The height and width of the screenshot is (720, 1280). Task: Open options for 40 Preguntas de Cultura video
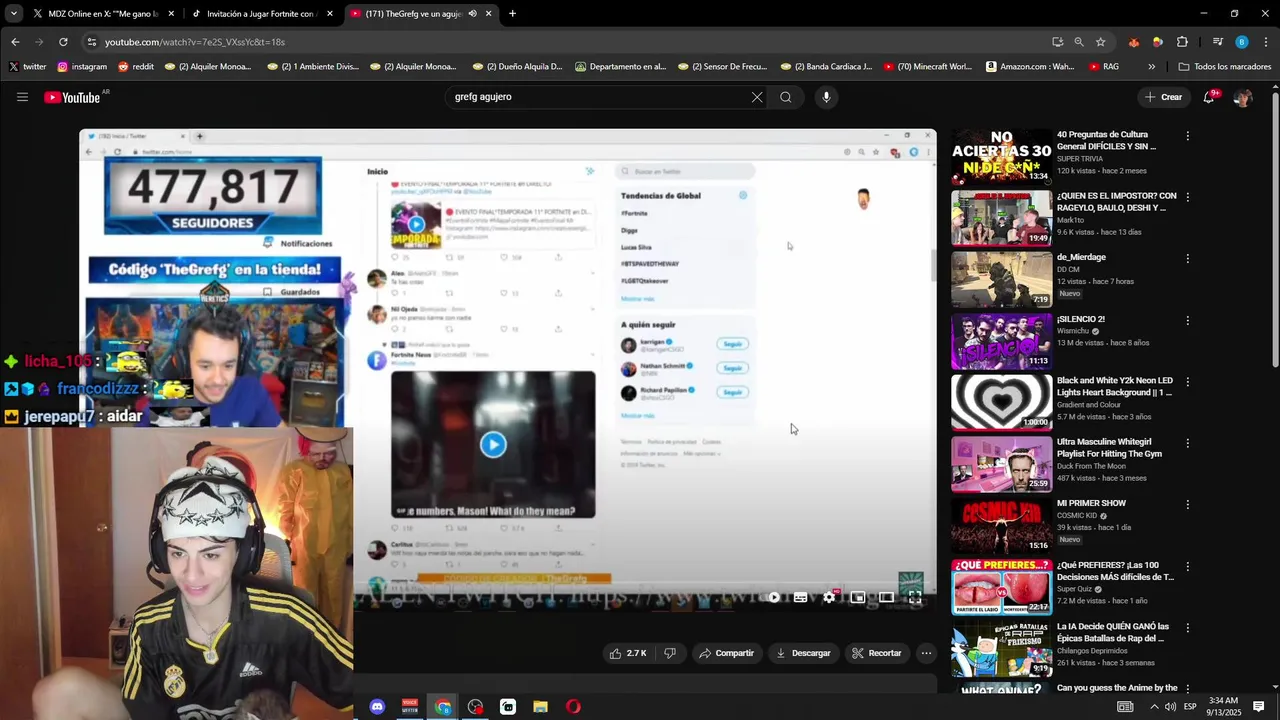pos(1187,136)
